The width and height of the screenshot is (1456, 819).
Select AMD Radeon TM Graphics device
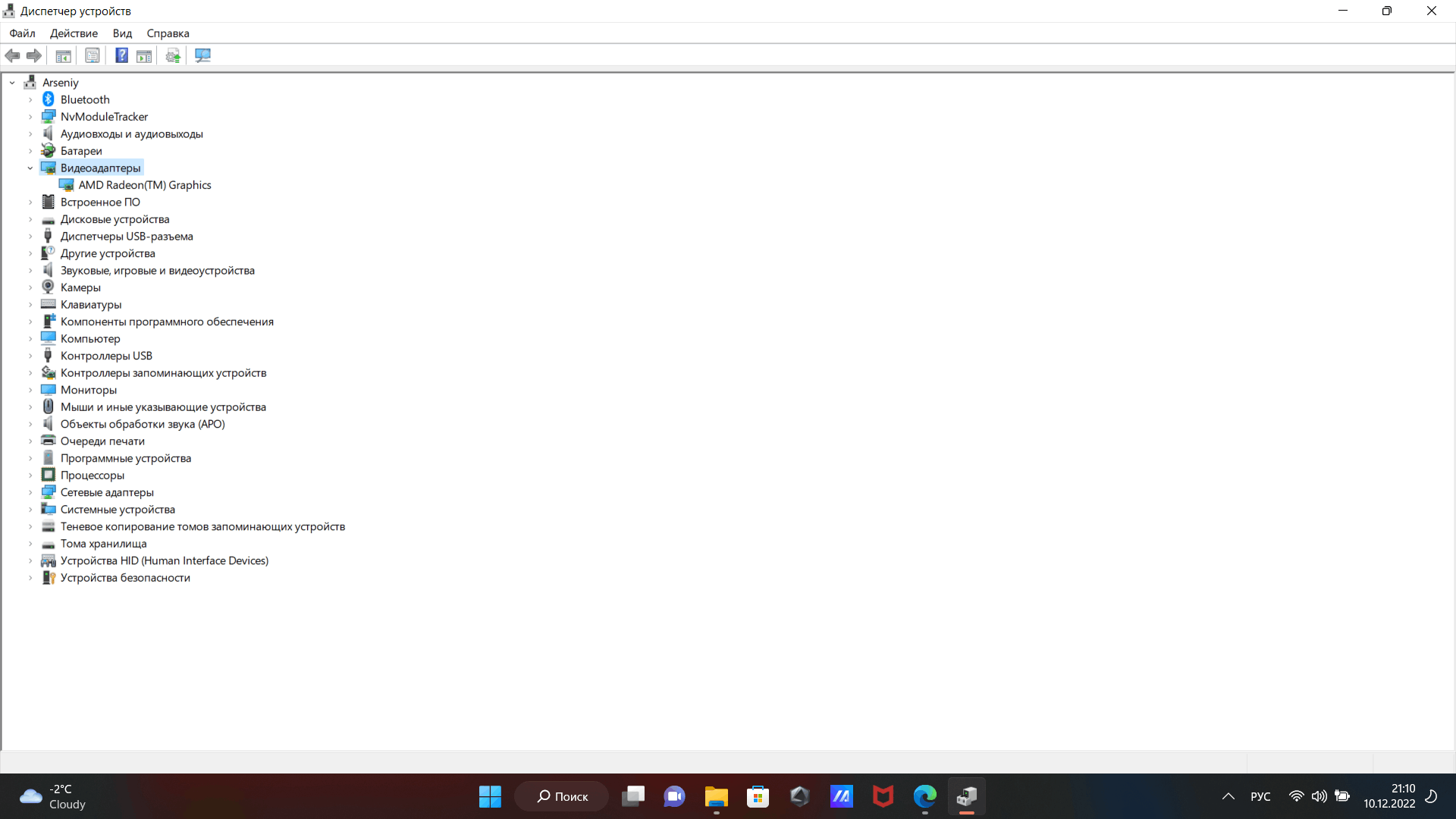(x=144, y=184)
